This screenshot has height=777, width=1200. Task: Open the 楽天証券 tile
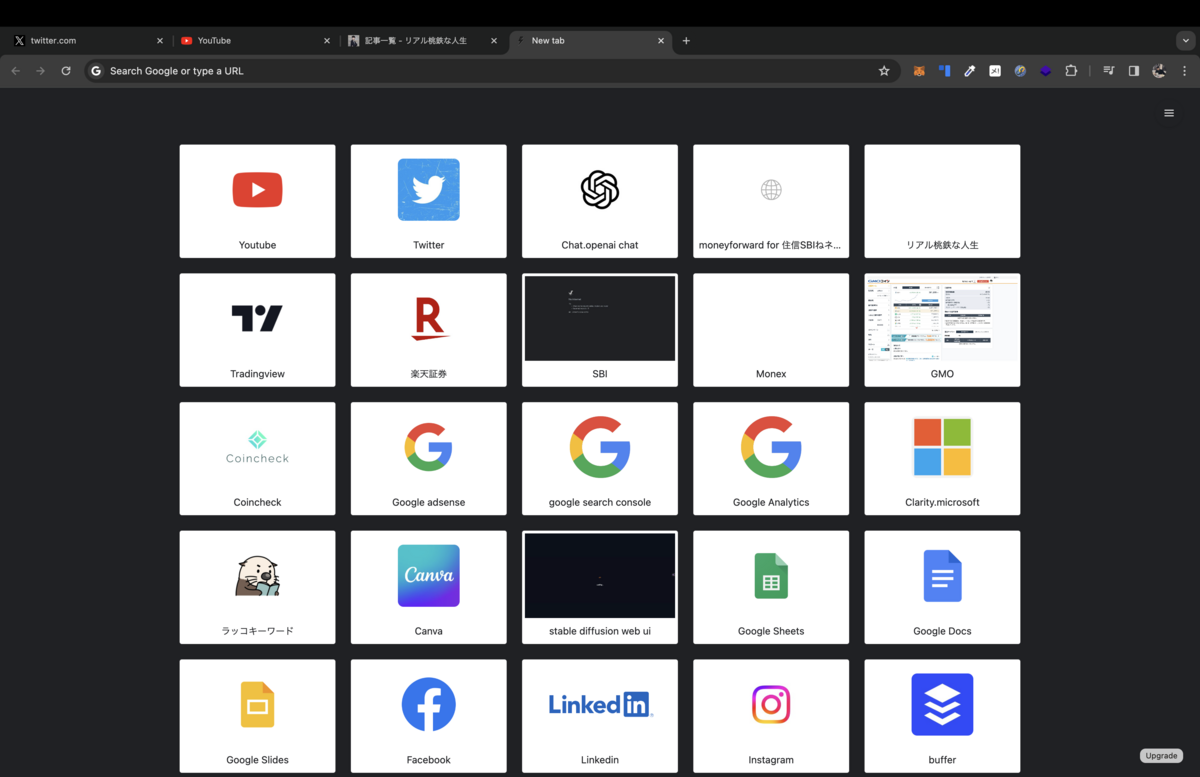(x=428, y=330)
